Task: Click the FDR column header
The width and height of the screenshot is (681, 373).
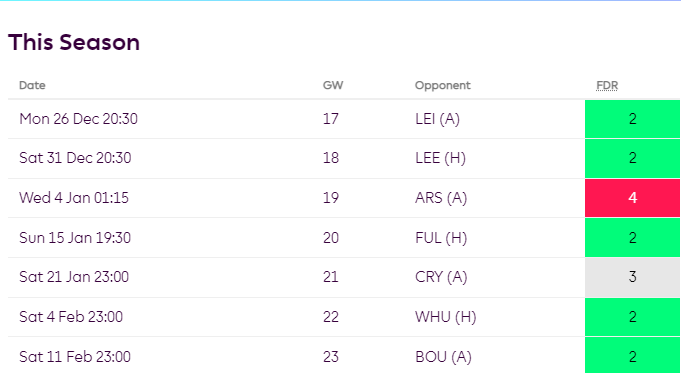Action: tap(607, 85)
